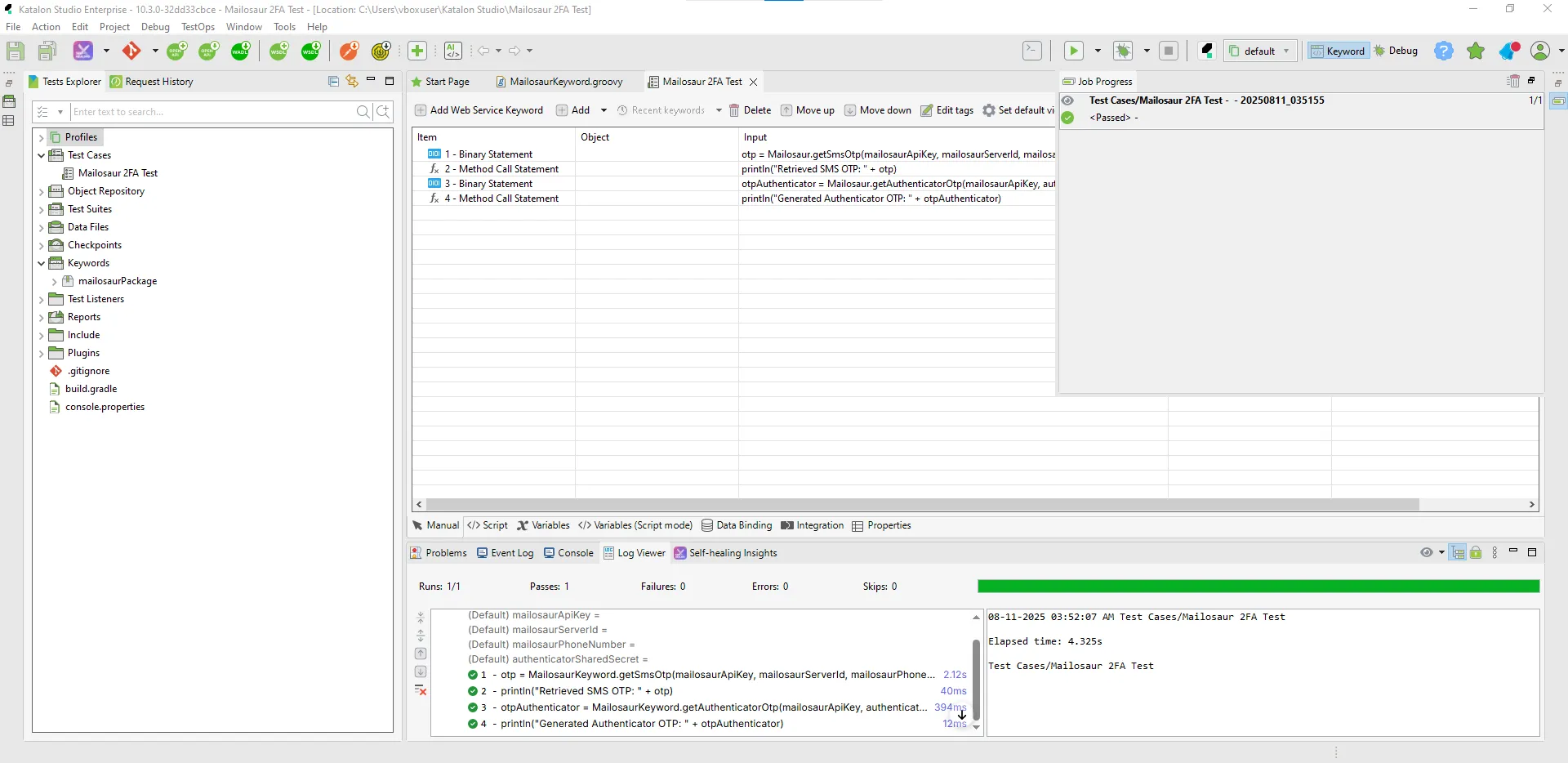Click the WADL import icon
The height and width of the screenshot is (763, 1568).
pos(239,51)
